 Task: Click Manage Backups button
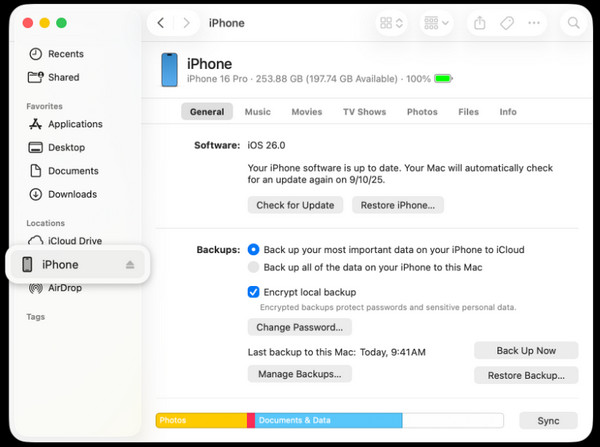pyautogui.click(x=300, y=374)
